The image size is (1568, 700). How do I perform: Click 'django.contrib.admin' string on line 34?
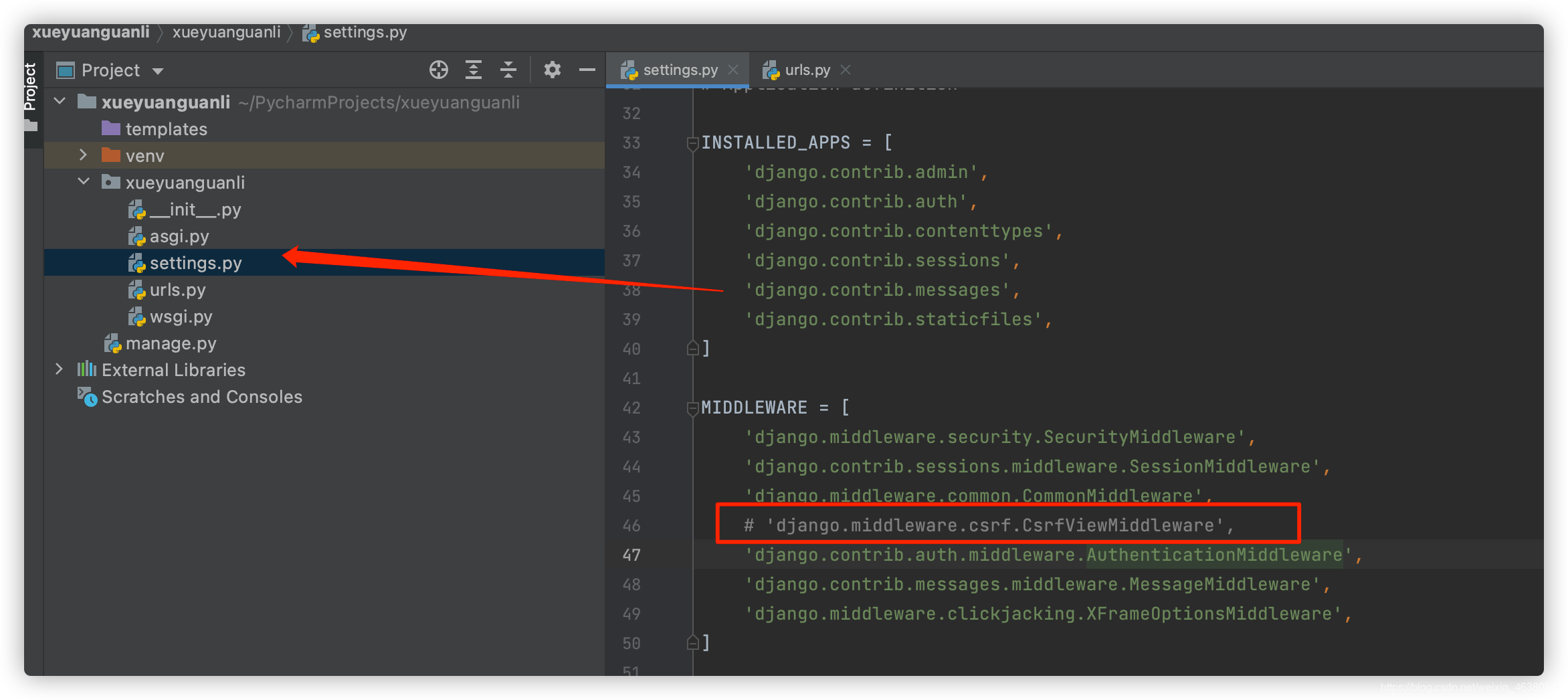pyautogui.click(x=862, y=172)
